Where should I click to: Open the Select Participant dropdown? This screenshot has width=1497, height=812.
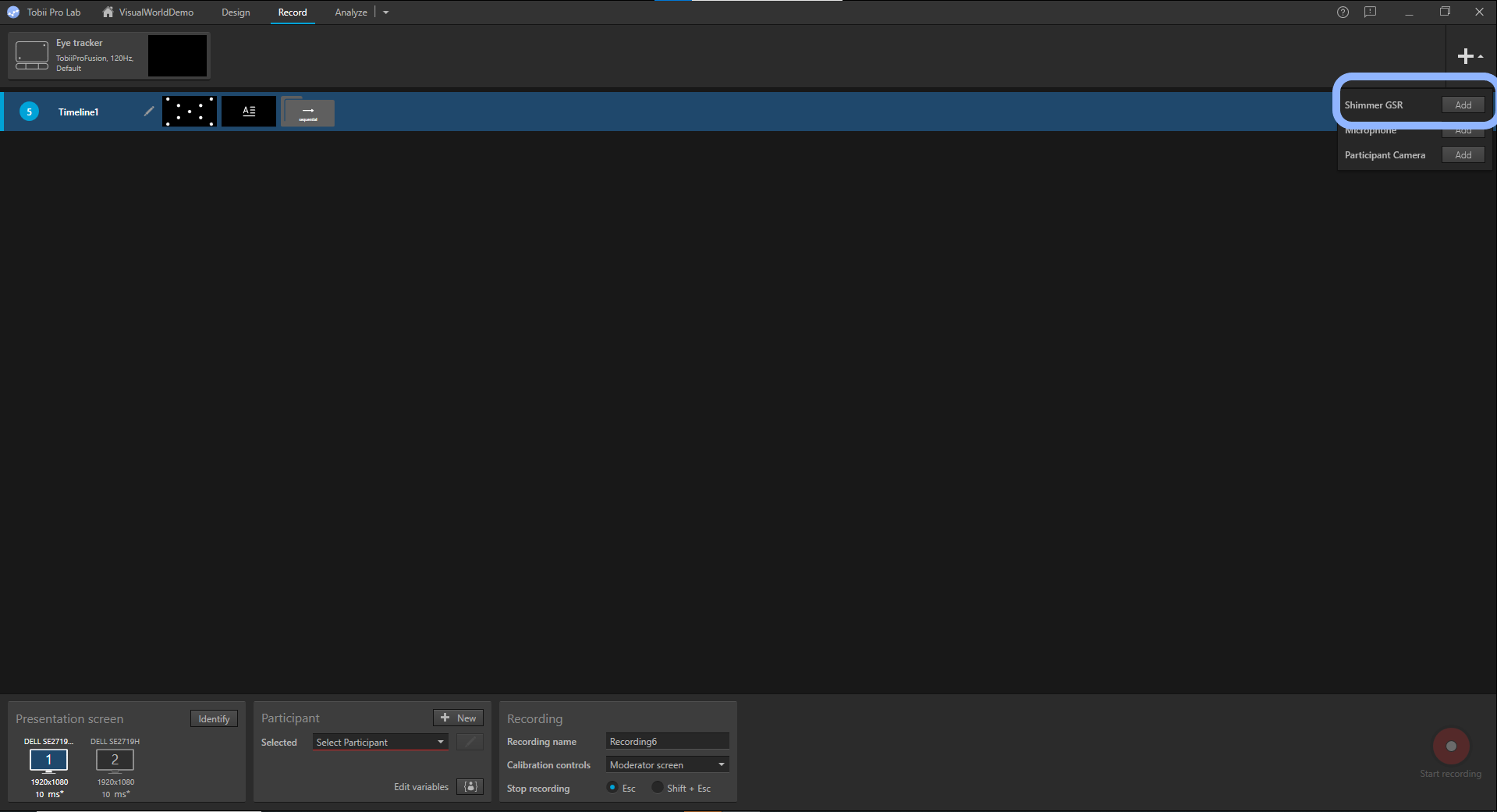(x=380, y=743)
